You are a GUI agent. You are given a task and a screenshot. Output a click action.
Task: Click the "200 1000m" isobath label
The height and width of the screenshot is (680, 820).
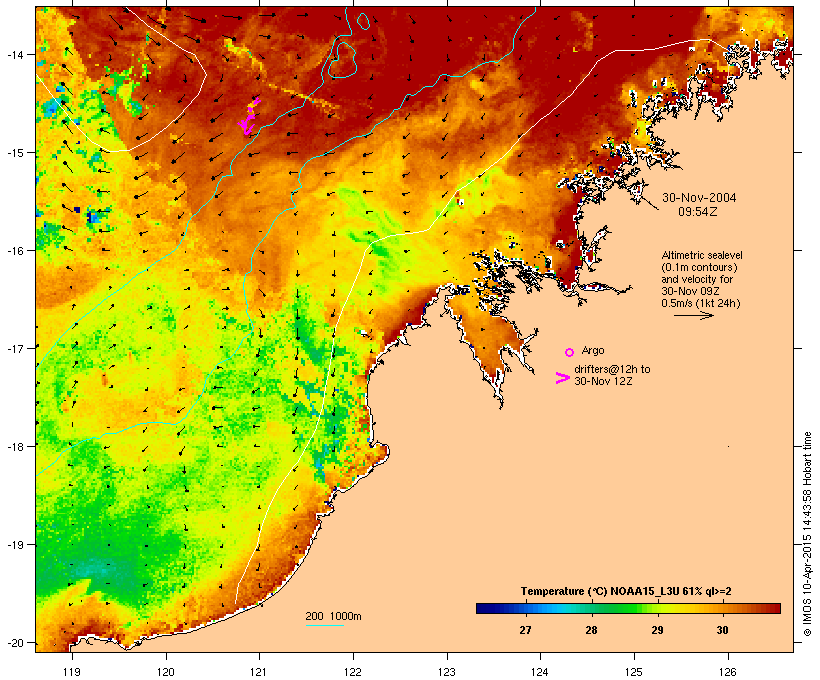(333, 616)
